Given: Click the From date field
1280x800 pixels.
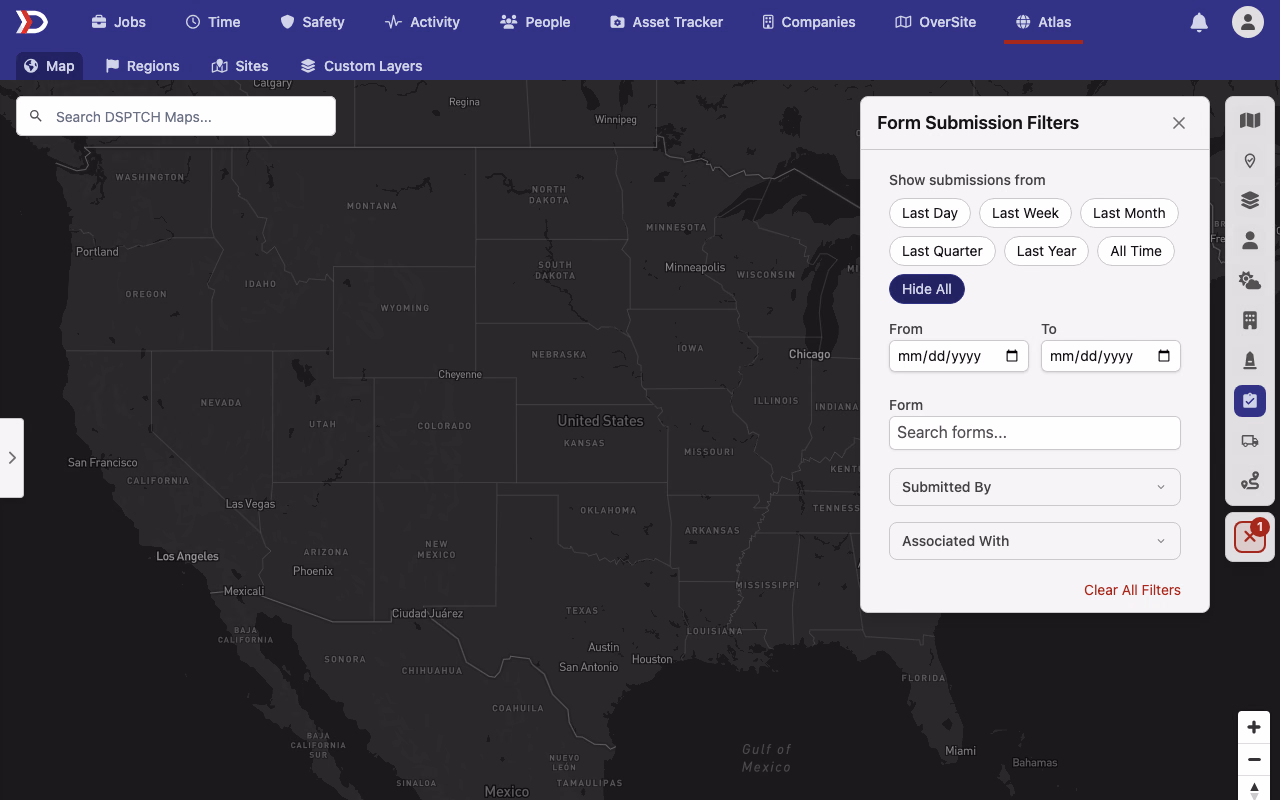Looking at the screenshot, I should click(x=959, y=356).
